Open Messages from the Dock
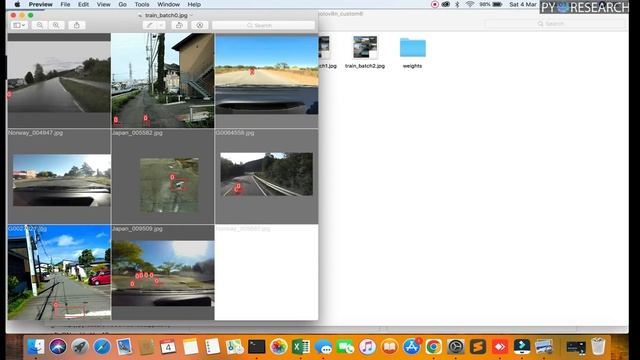 coord(323,347)
